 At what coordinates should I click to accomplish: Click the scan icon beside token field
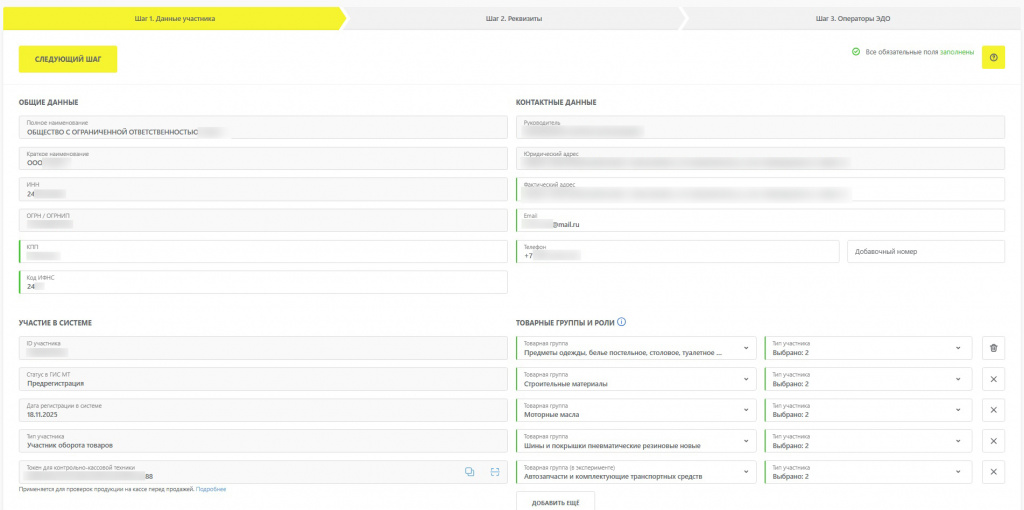pos(494,471)
